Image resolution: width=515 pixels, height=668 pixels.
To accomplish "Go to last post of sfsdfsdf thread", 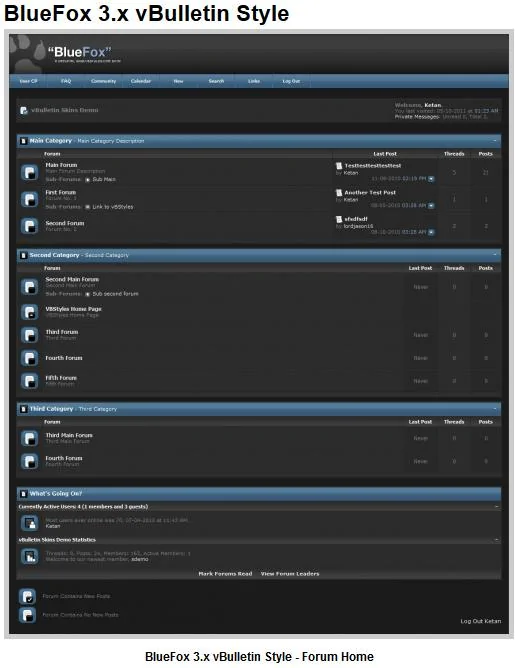I will (x=431, y=232).
